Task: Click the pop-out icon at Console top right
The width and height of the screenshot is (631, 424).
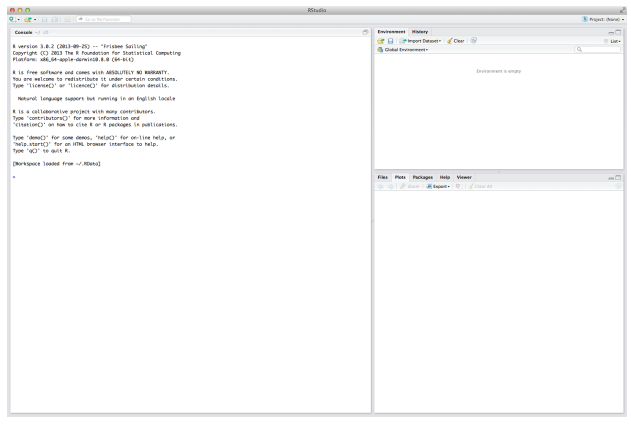Action: [x=365, y=32]
